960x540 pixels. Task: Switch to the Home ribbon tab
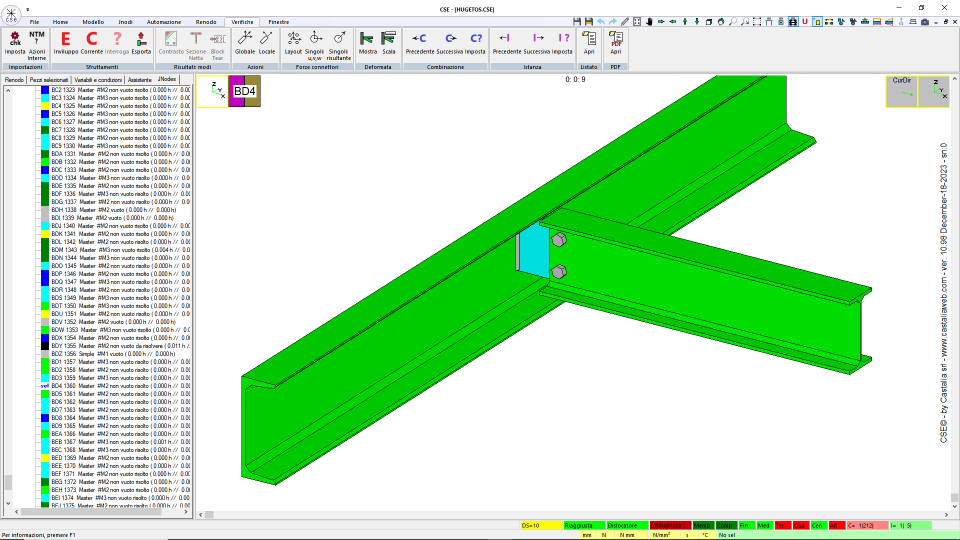[60, 22]
